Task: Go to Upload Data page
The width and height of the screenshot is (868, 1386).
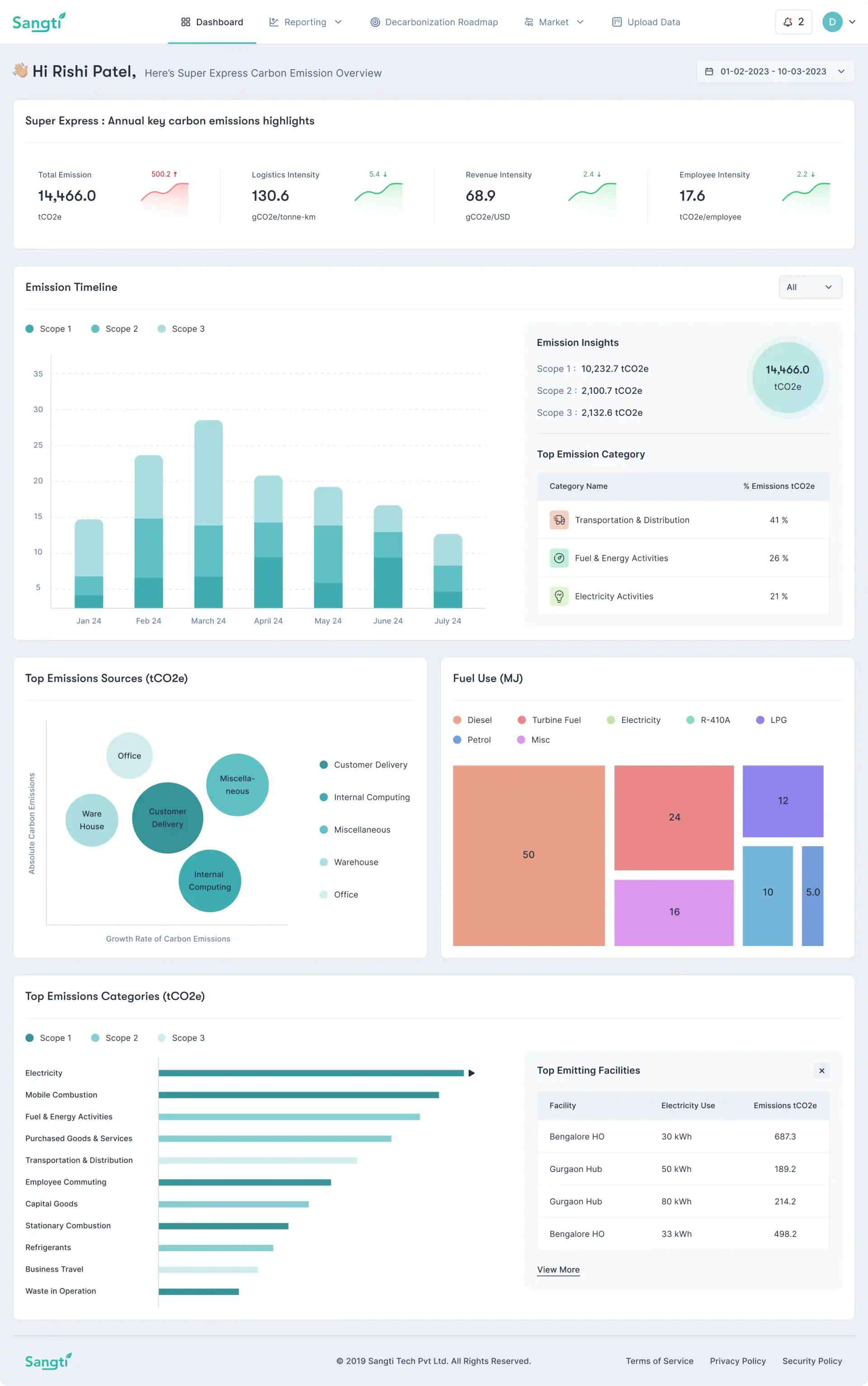Action: tap(646, 22)
